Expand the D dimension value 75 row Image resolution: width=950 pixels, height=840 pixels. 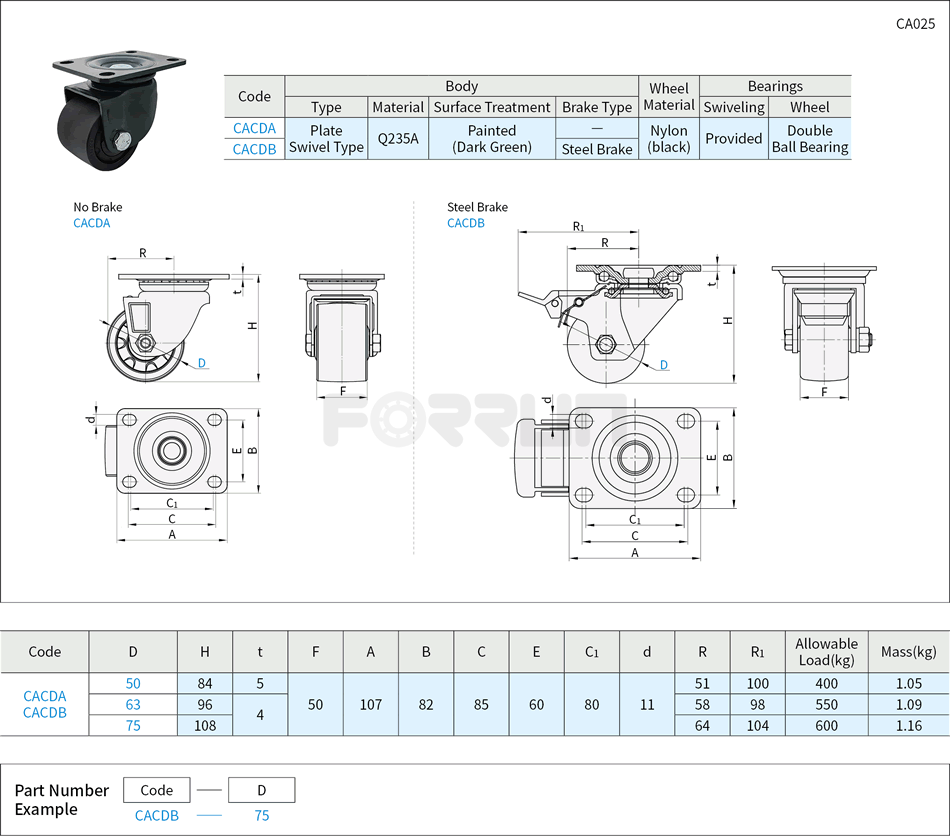[134, 726]
